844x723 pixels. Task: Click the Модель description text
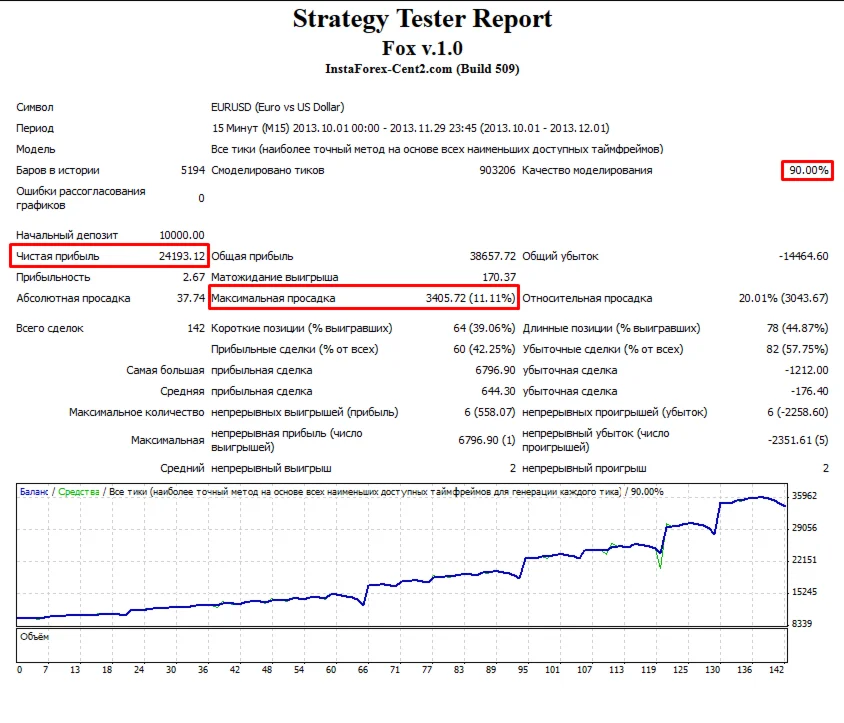click(x=437, y=149)
